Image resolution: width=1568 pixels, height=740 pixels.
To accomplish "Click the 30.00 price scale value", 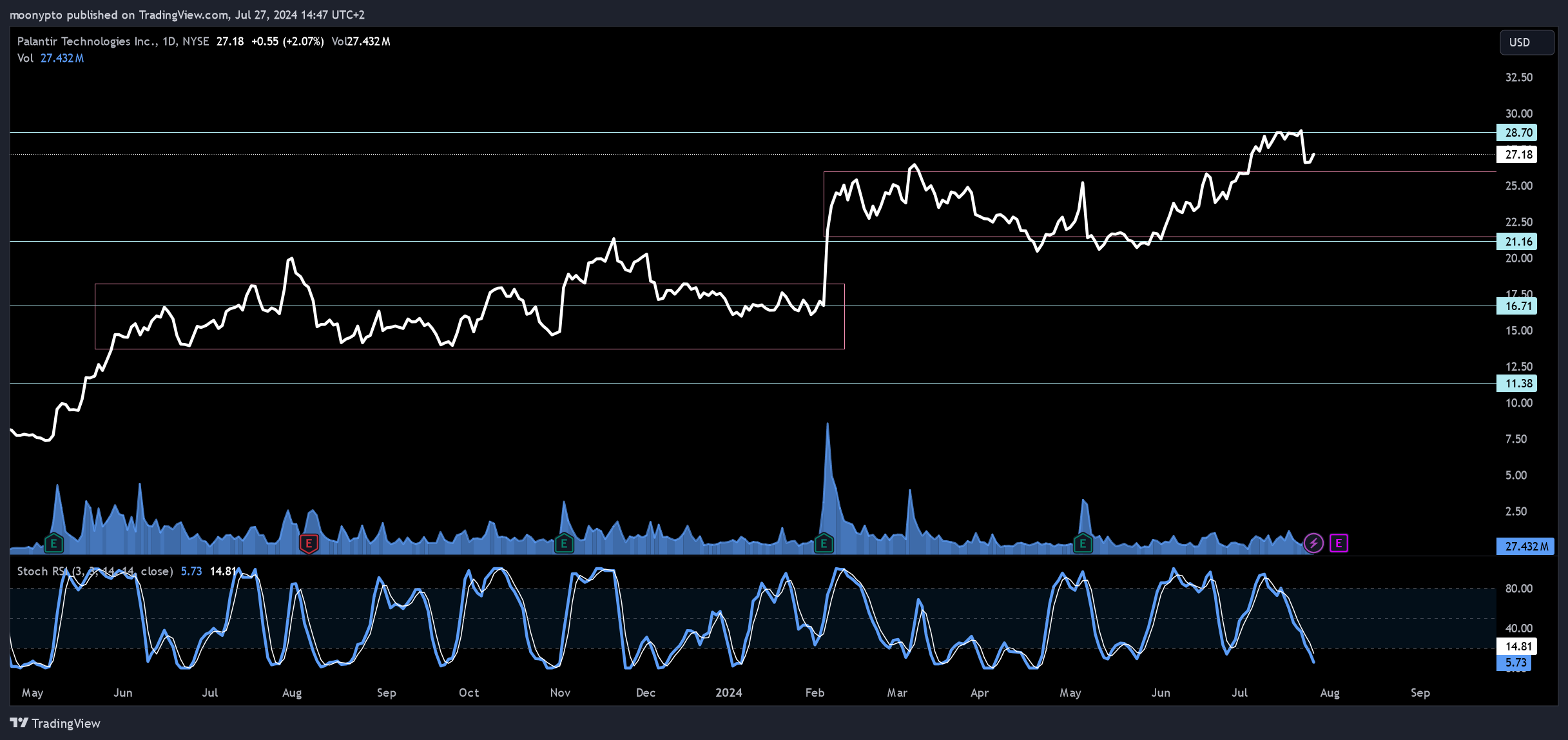I will tap(1518, 113).
